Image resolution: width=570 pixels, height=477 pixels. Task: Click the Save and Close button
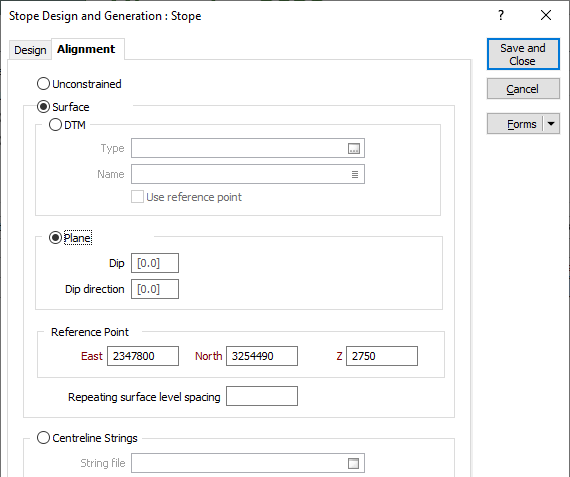point(523,54)
